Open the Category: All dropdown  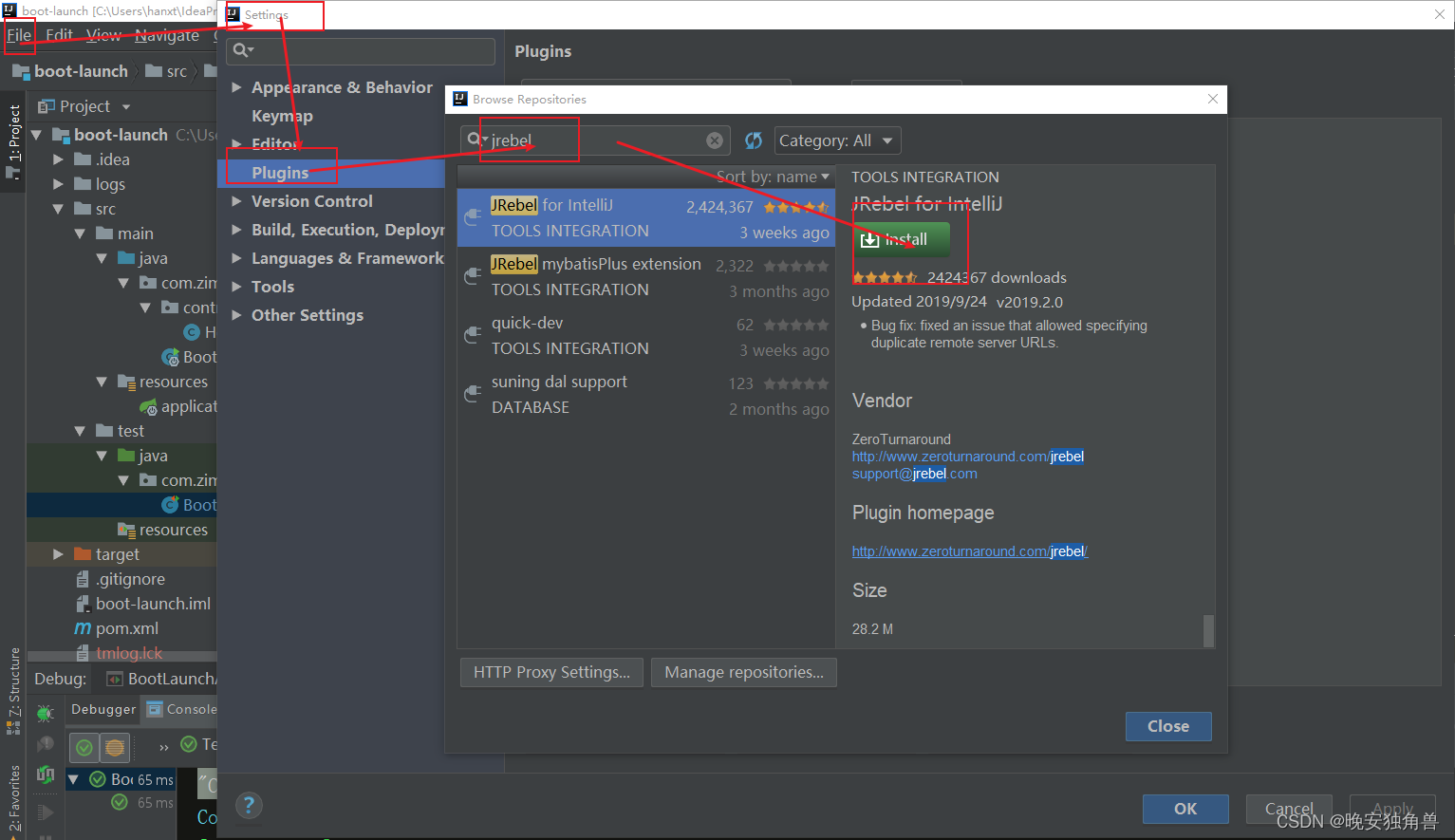pyautogui.click(x=837, y=140)
